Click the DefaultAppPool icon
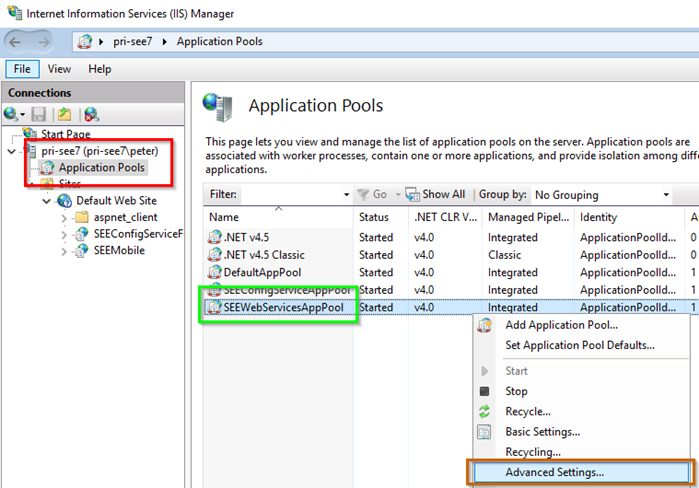This screenshot has height=488, width=699. coord(214,272)
